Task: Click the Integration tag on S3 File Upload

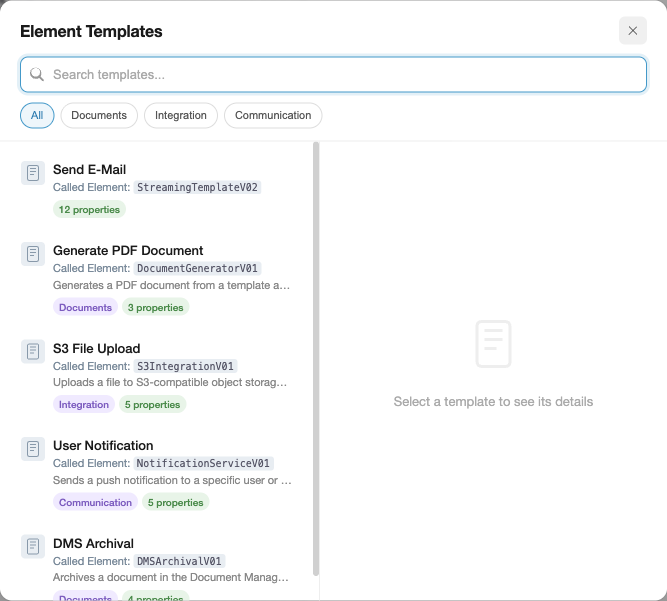Action: (84, 404)
